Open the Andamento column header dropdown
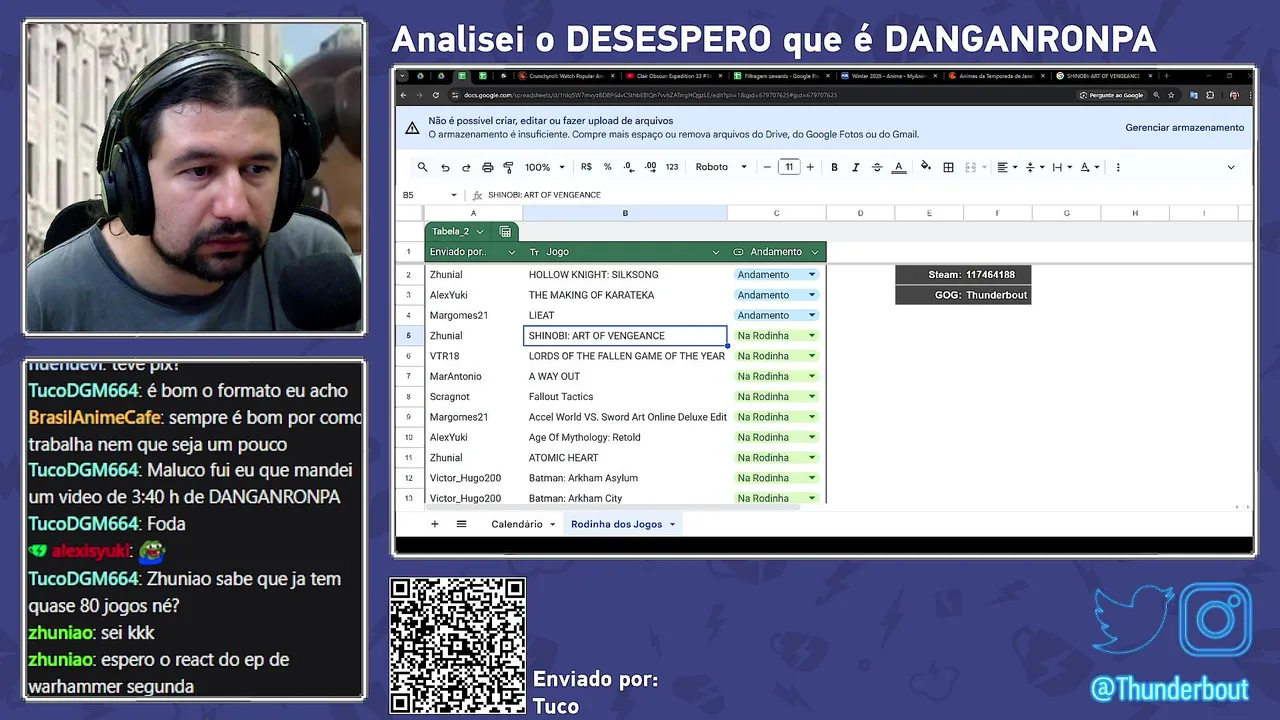 815,252
